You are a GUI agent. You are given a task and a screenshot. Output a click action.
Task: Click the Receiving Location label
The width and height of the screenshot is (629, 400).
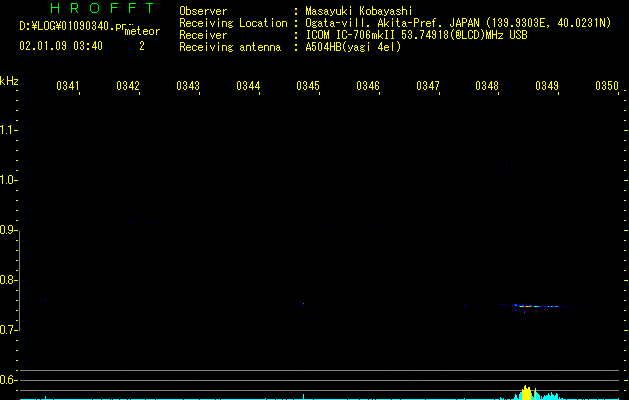[233, 23]
